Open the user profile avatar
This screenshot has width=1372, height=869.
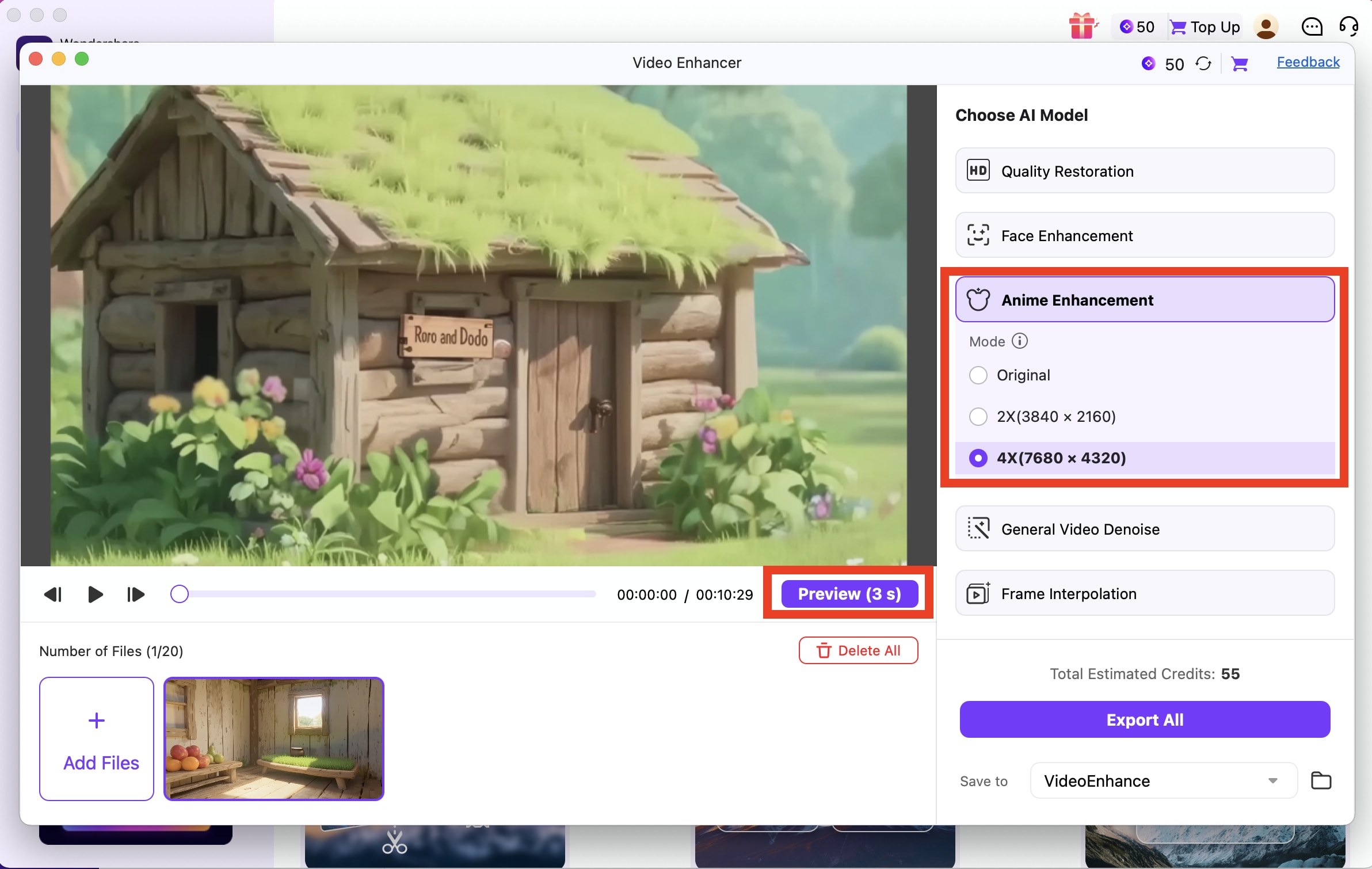click(x=1266, y=26)
